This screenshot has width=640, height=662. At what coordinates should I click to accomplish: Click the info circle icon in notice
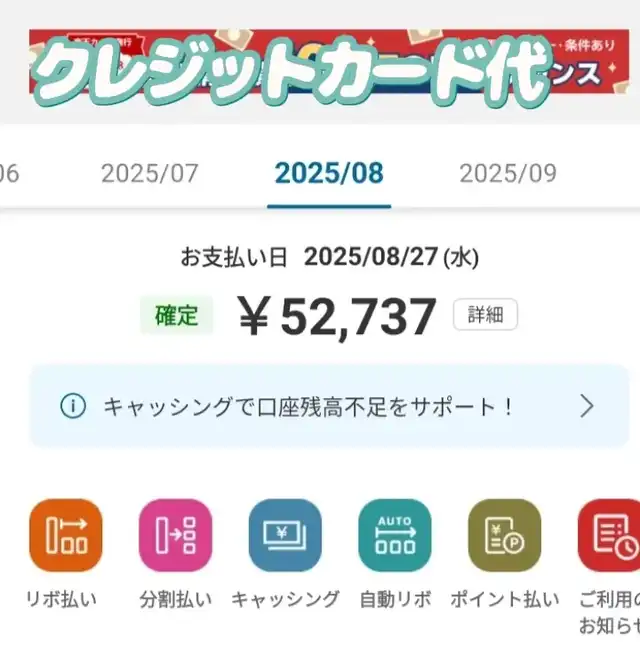tap(73, 406)
